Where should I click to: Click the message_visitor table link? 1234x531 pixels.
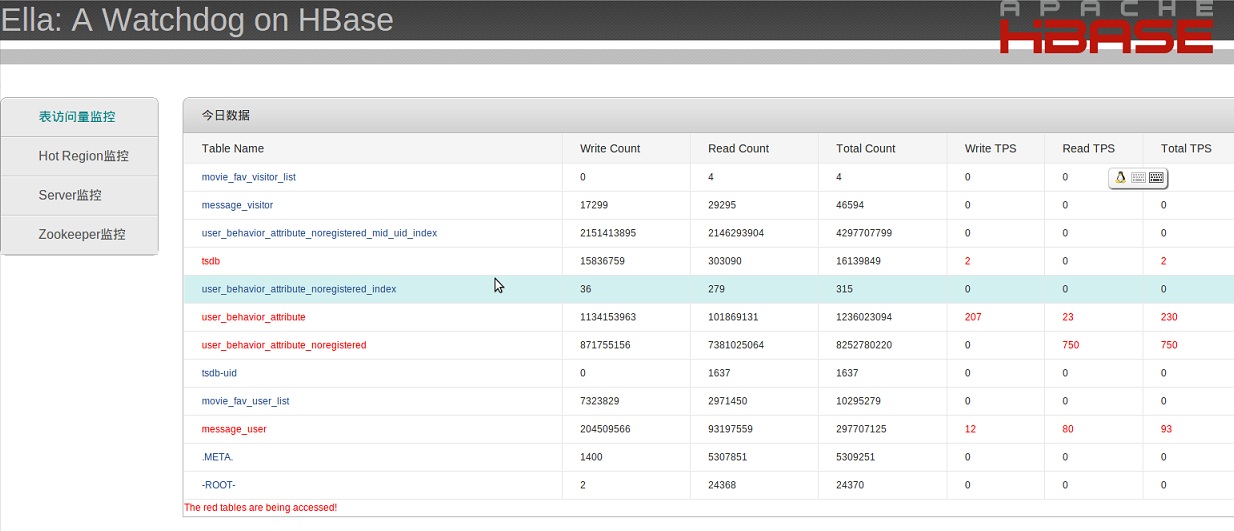237,205
